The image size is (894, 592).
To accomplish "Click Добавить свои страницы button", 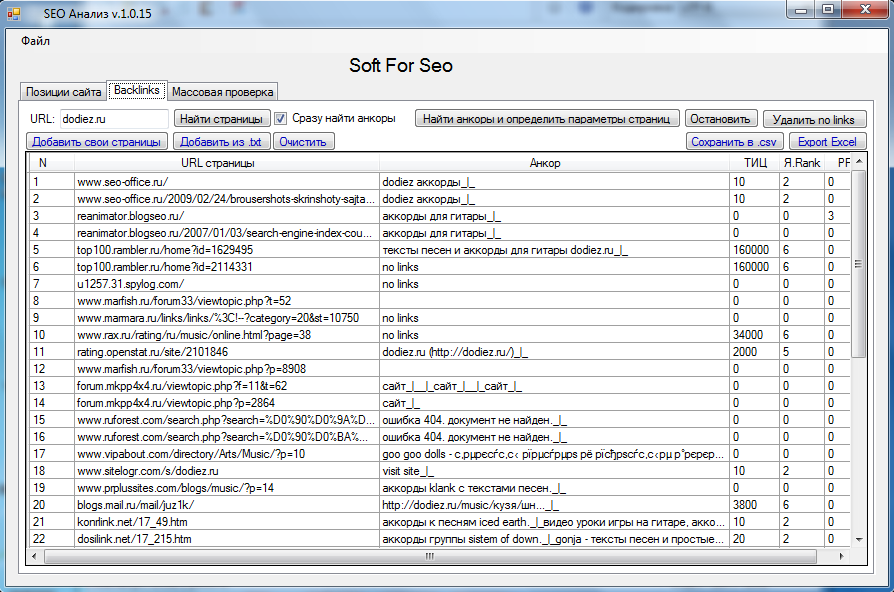I will point(96,142).
